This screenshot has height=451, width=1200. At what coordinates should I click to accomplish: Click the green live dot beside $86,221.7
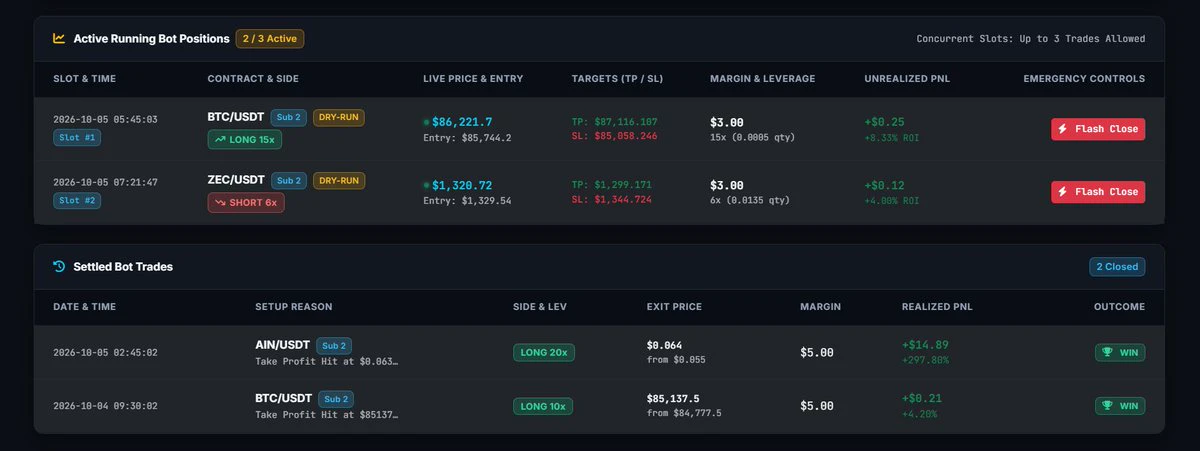point(427,123)
